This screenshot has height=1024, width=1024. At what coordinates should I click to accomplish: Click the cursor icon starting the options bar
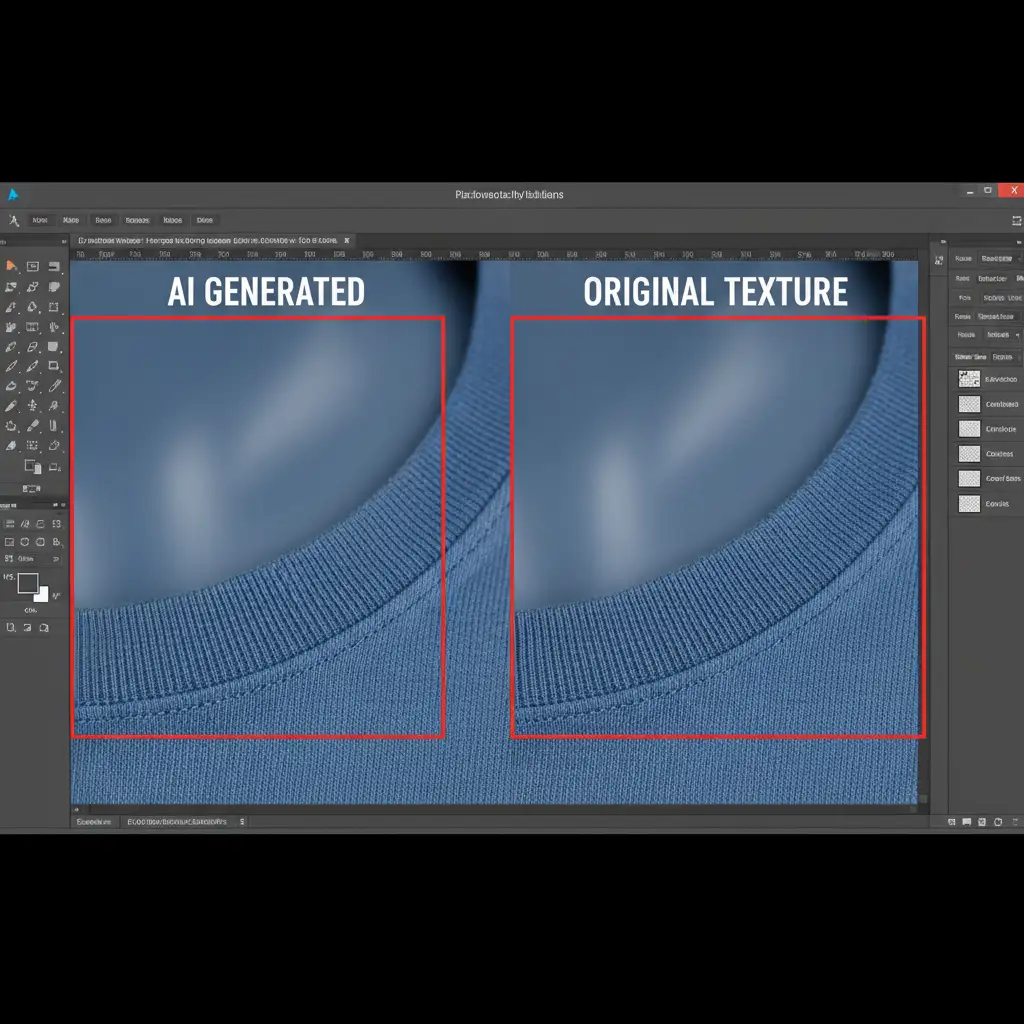point(14,220)
